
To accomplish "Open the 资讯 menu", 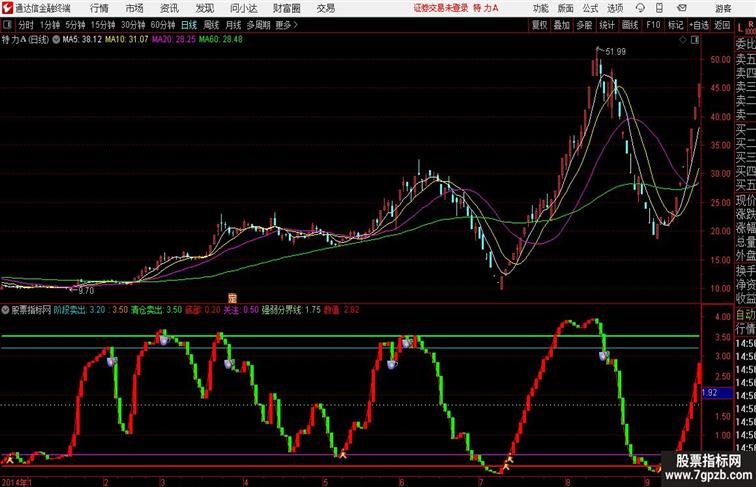I will click(x=169, y=8).
